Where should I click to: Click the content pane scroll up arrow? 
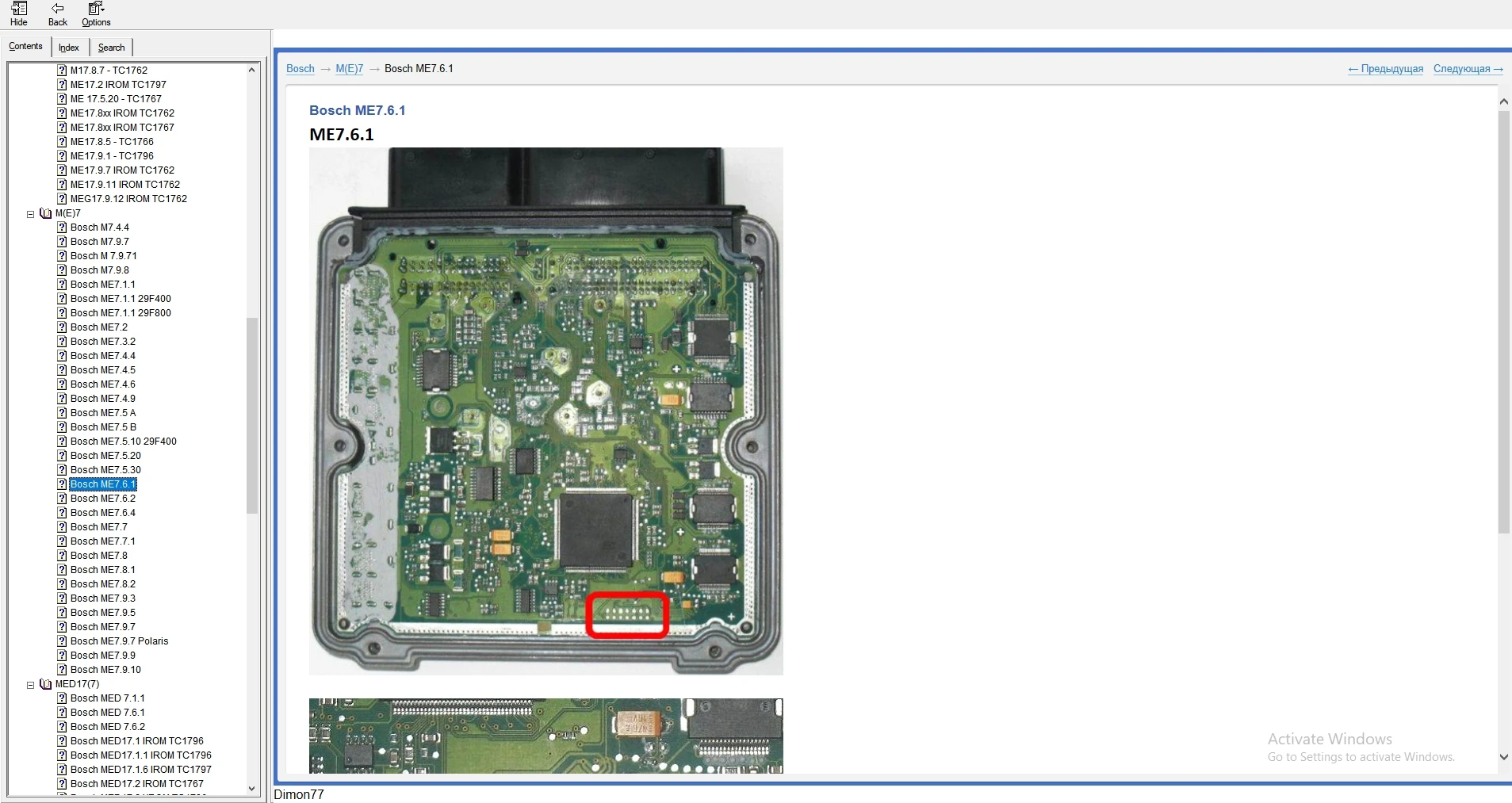(x=1504, y=101)
